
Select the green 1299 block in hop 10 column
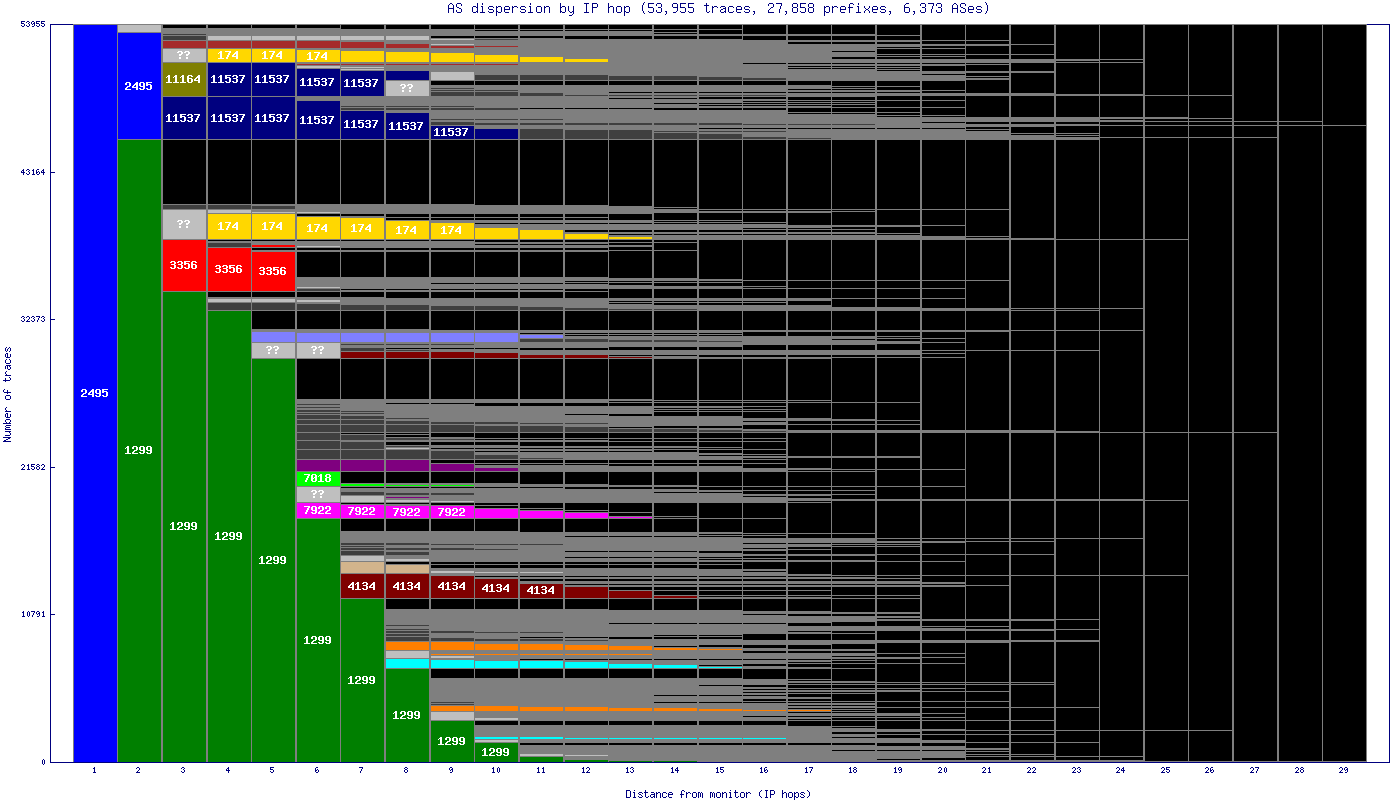coord(496,752)
